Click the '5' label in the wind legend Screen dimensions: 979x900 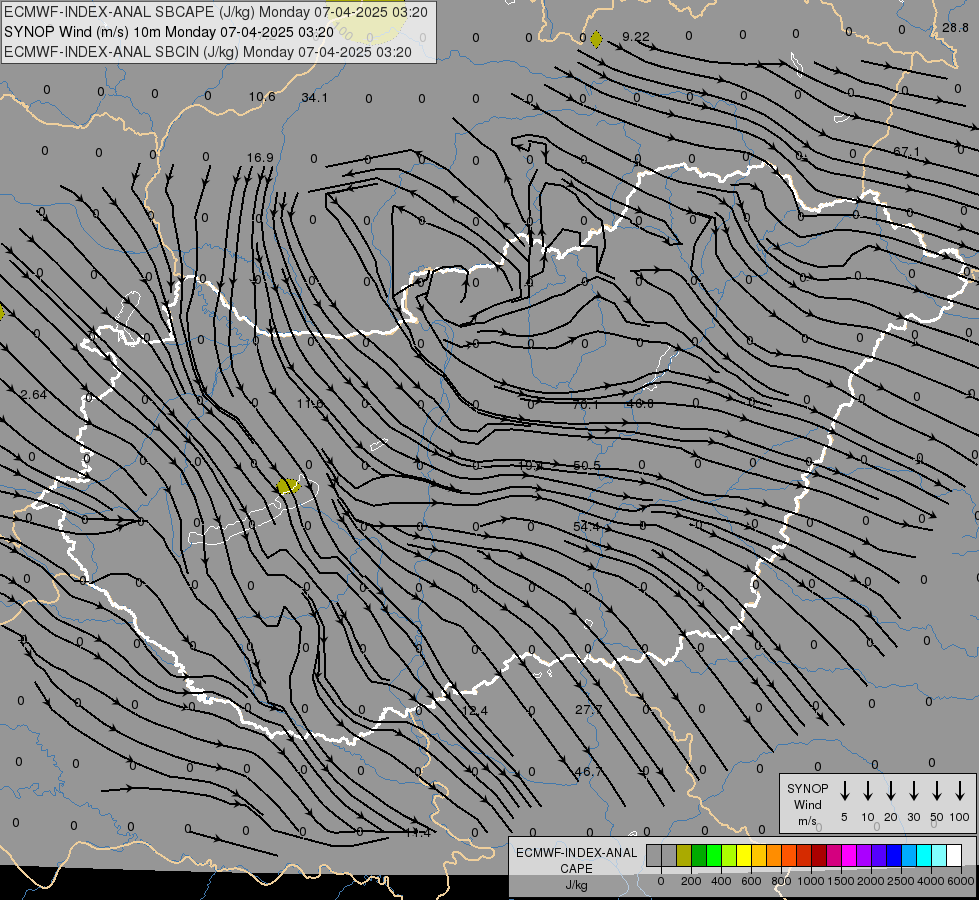pos(844,817)
